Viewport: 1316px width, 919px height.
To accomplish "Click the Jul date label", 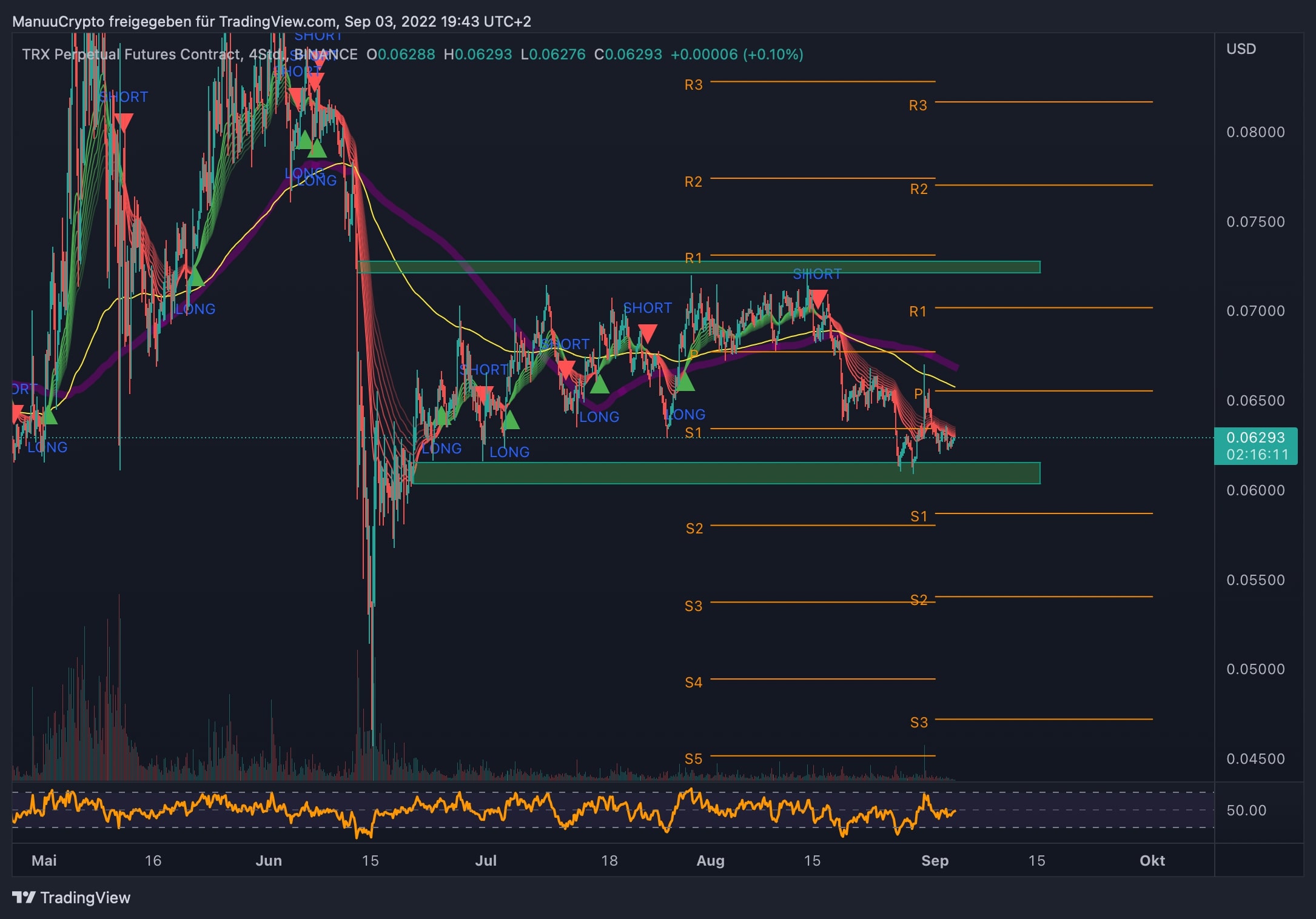I will pyautogui.click(x=486, y=860).
